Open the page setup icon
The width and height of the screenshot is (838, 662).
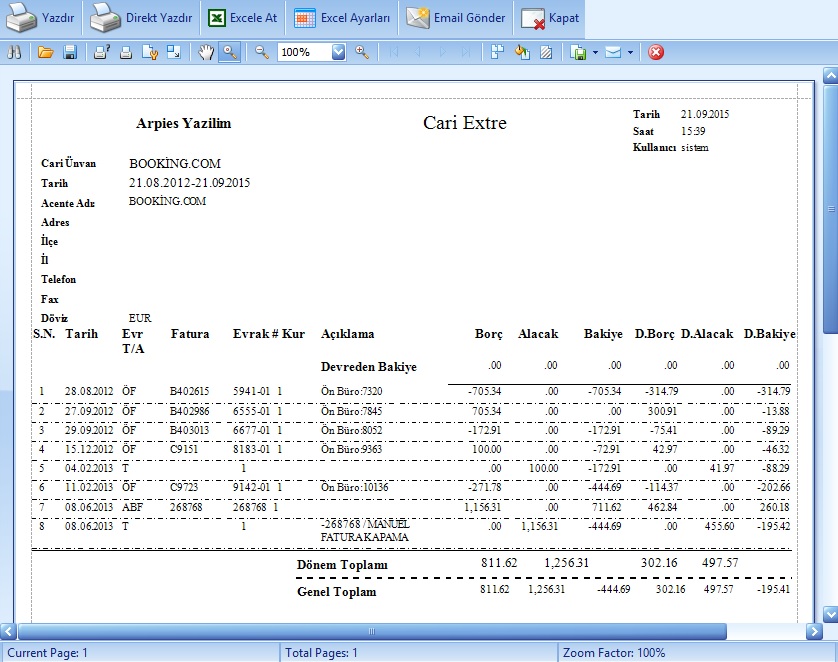pos(150,52)
